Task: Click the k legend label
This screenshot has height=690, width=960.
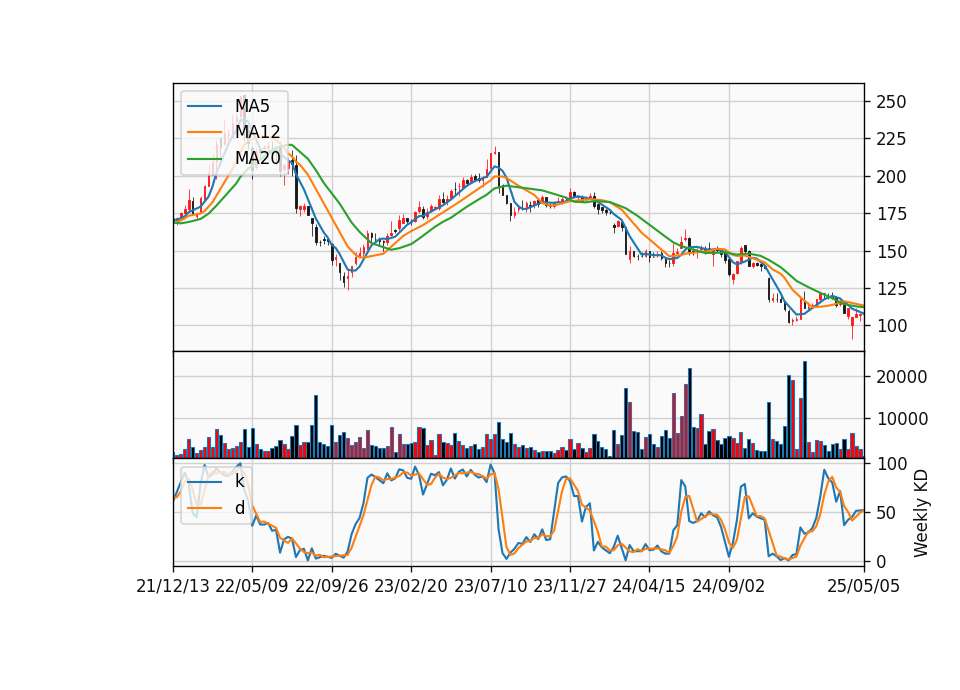Action: [239, 481]
